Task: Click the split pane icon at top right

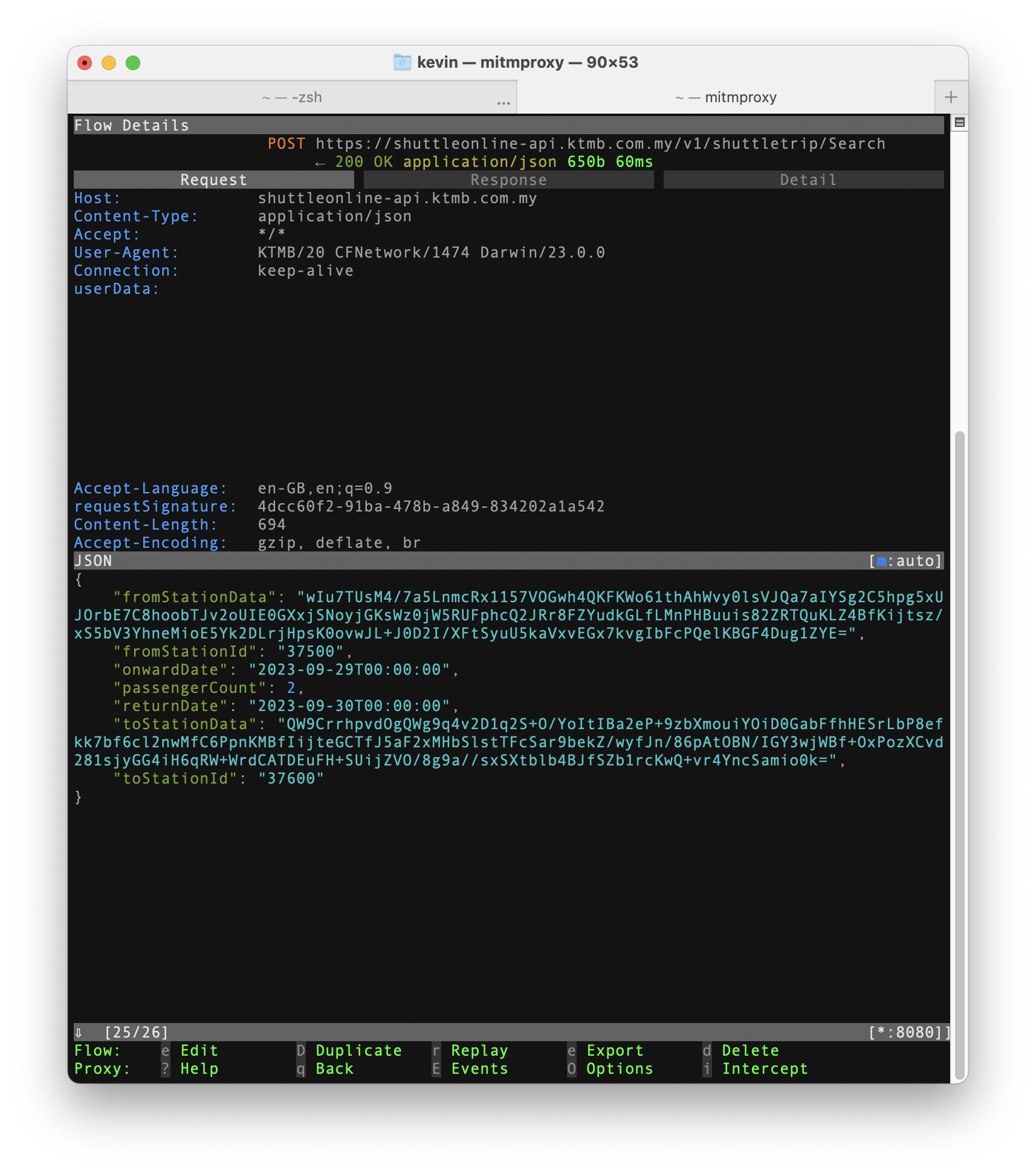Action: tap(959, 123)
